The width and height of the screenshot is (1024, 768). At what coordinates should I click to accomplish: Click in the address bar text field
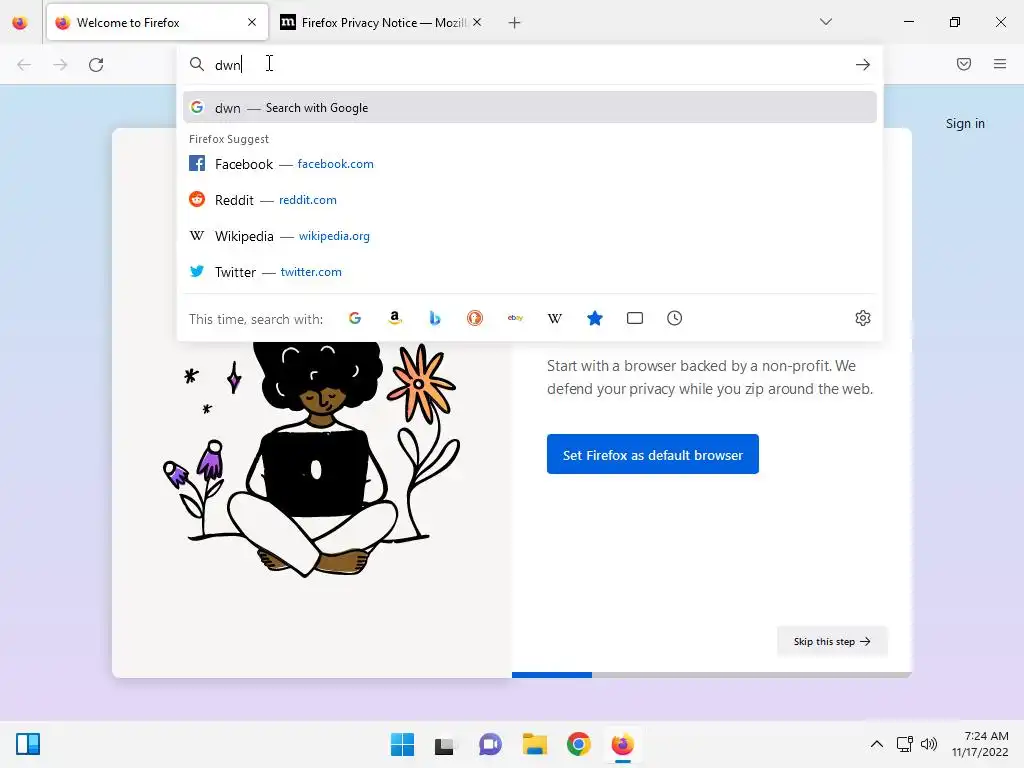(x=530, y=65)
